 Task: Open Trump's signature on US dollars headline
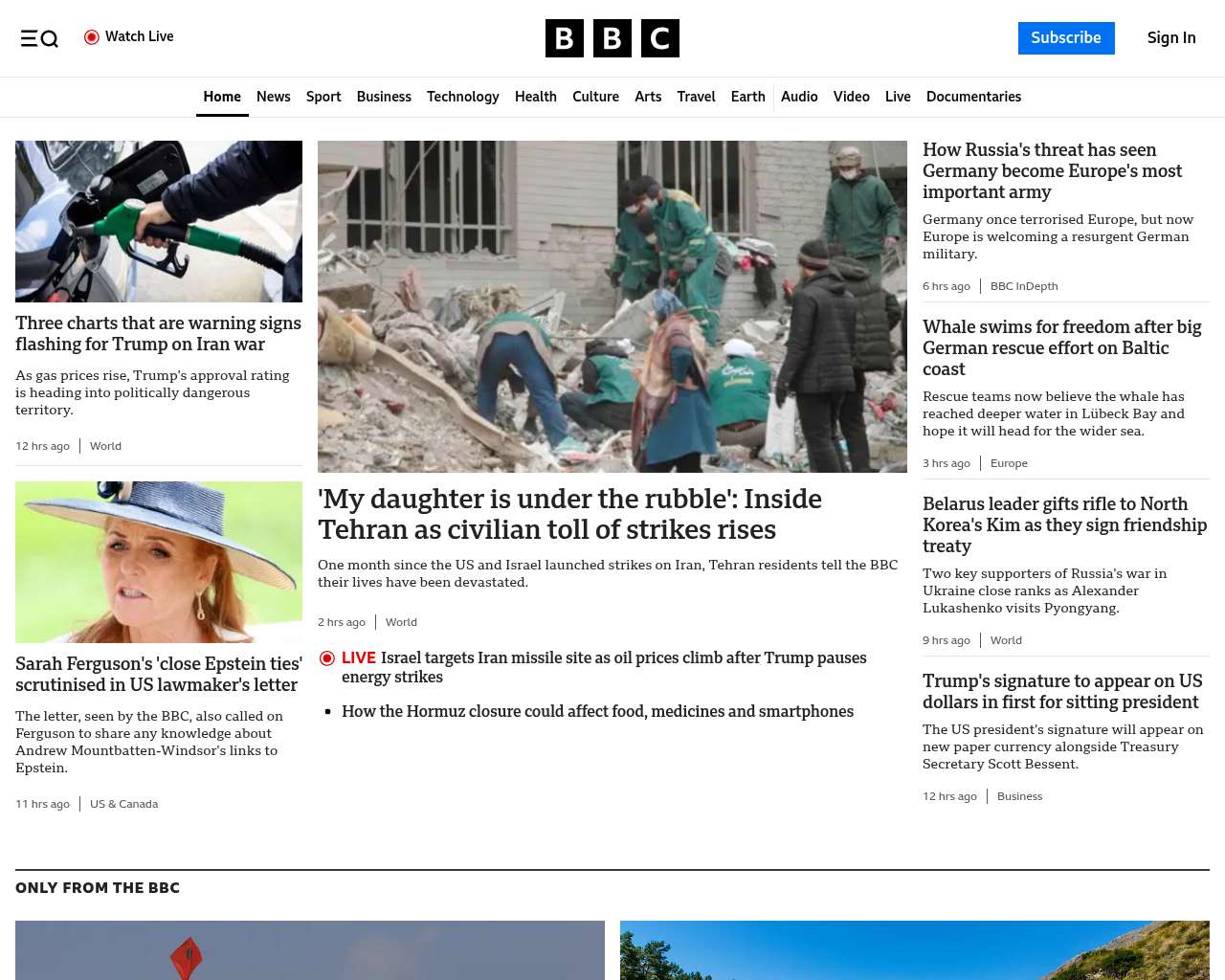click(1062, 691)
